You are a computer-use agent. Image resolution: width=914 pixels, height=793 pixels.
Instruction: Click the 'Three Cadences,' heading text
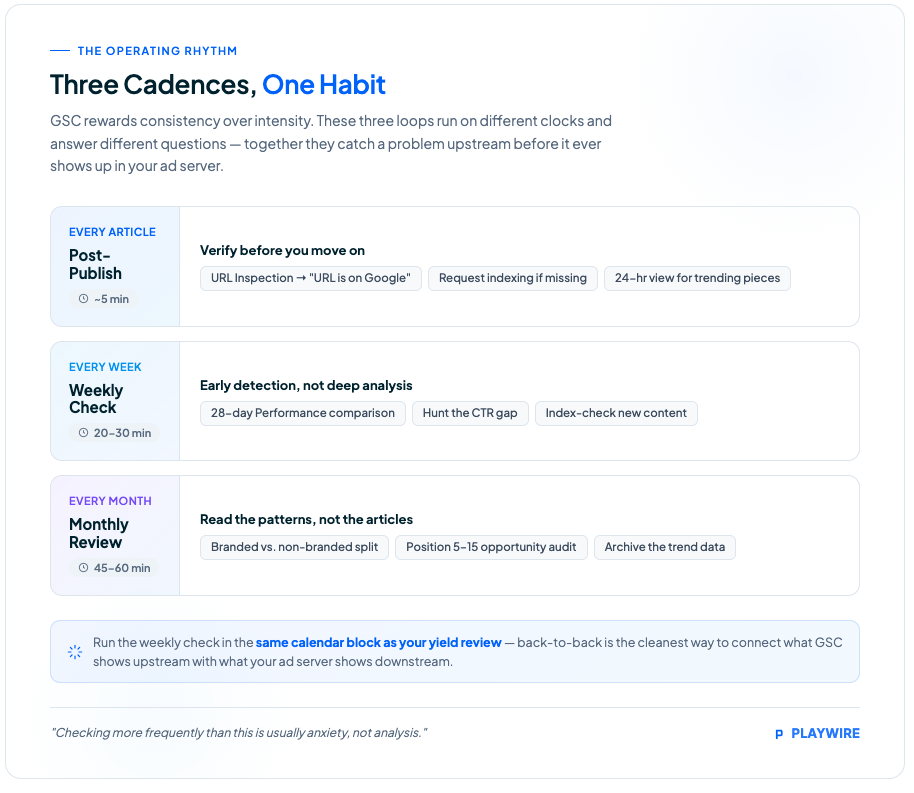153,85
